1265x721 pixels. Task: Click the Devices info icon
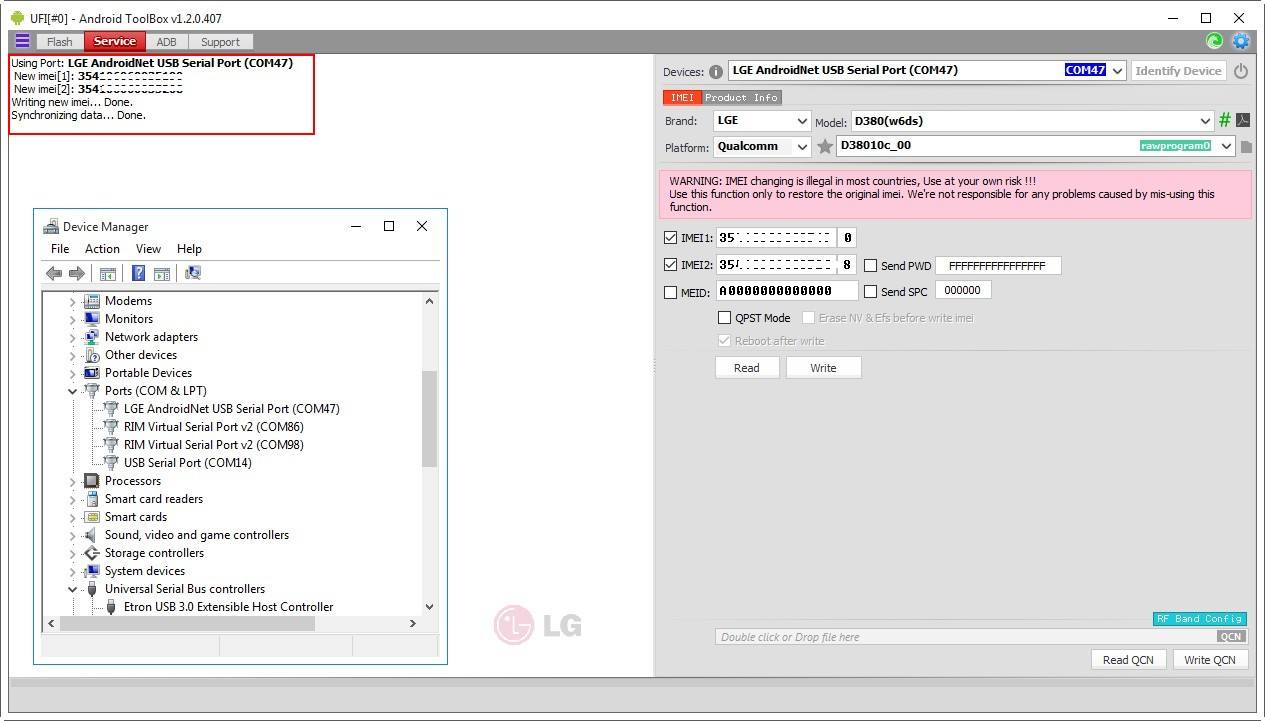tap(716, 72)
